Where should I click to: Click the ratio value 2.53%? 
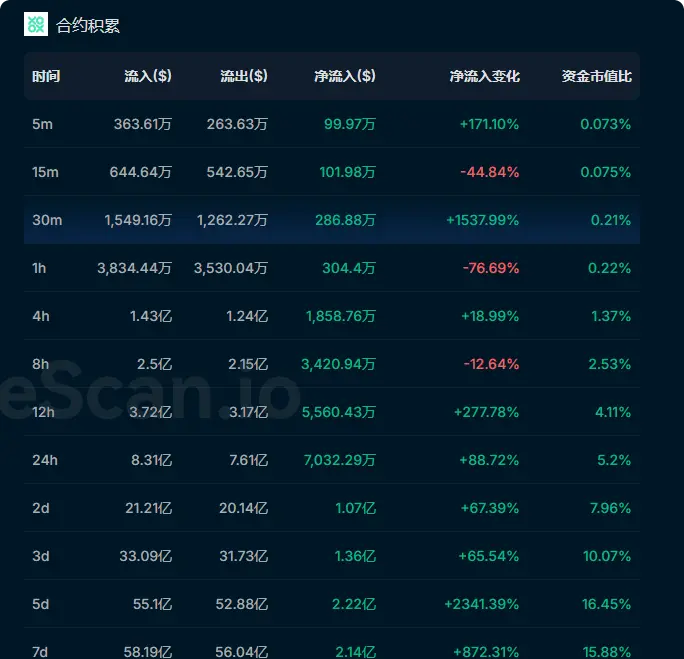click(x=610, y=364)
